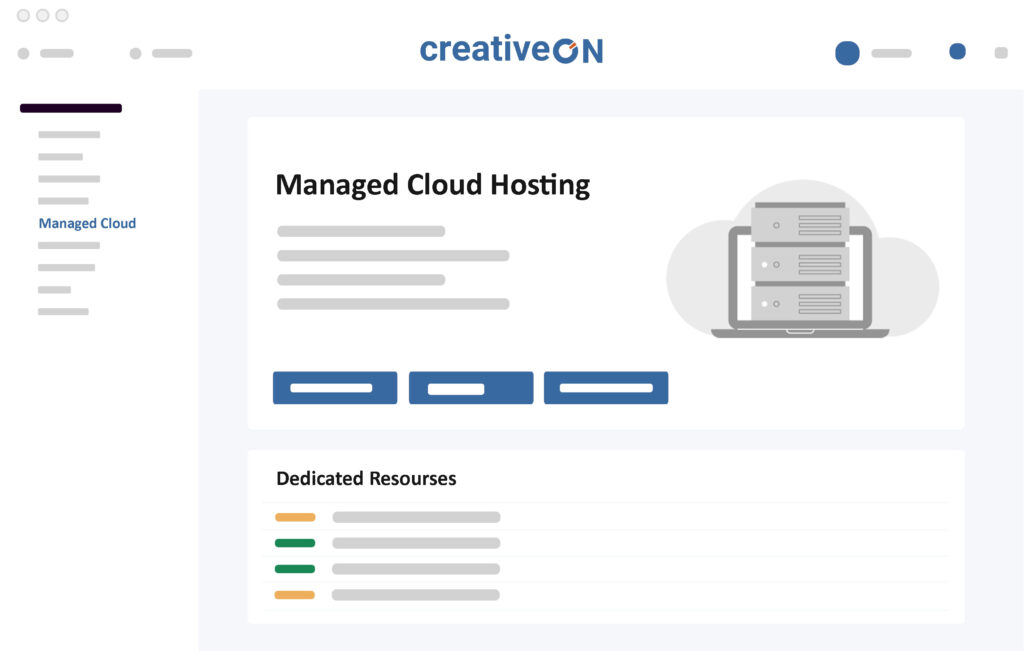This screenshot has height=651, width=1024.
Task: Click the leftmost window control dot
Action: [24, 15]
